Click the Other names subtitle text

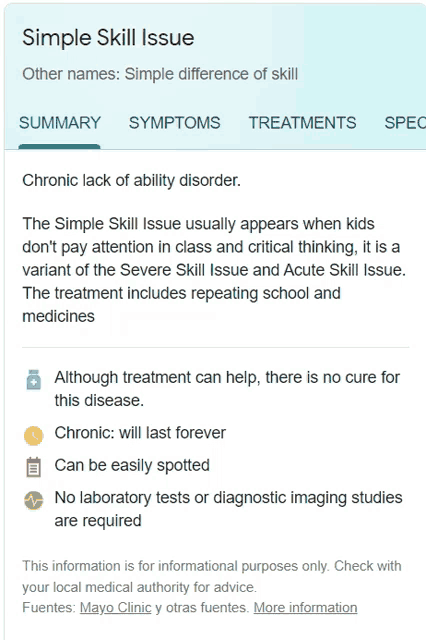(160, 74)
